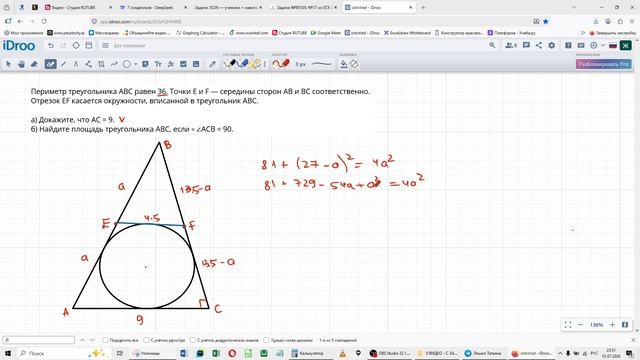Viewport: 640px width, 360px height.
Task: Select the arrow line tool
Action: point(114,64)
